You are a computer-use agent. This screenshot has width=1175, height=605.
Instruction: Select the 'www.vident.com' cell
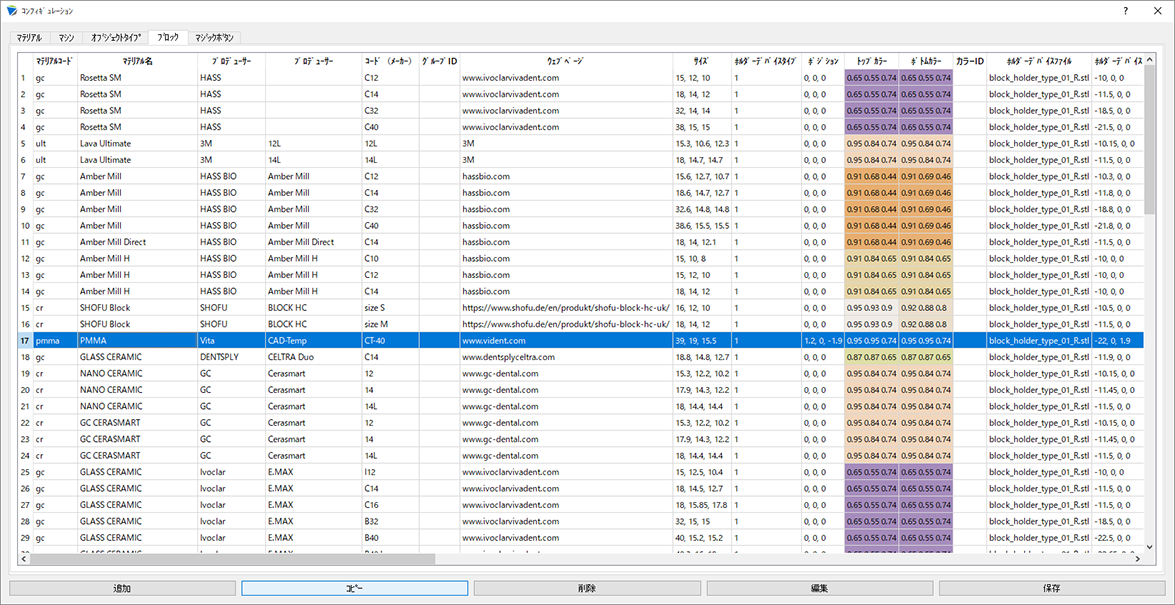[566, 341]
